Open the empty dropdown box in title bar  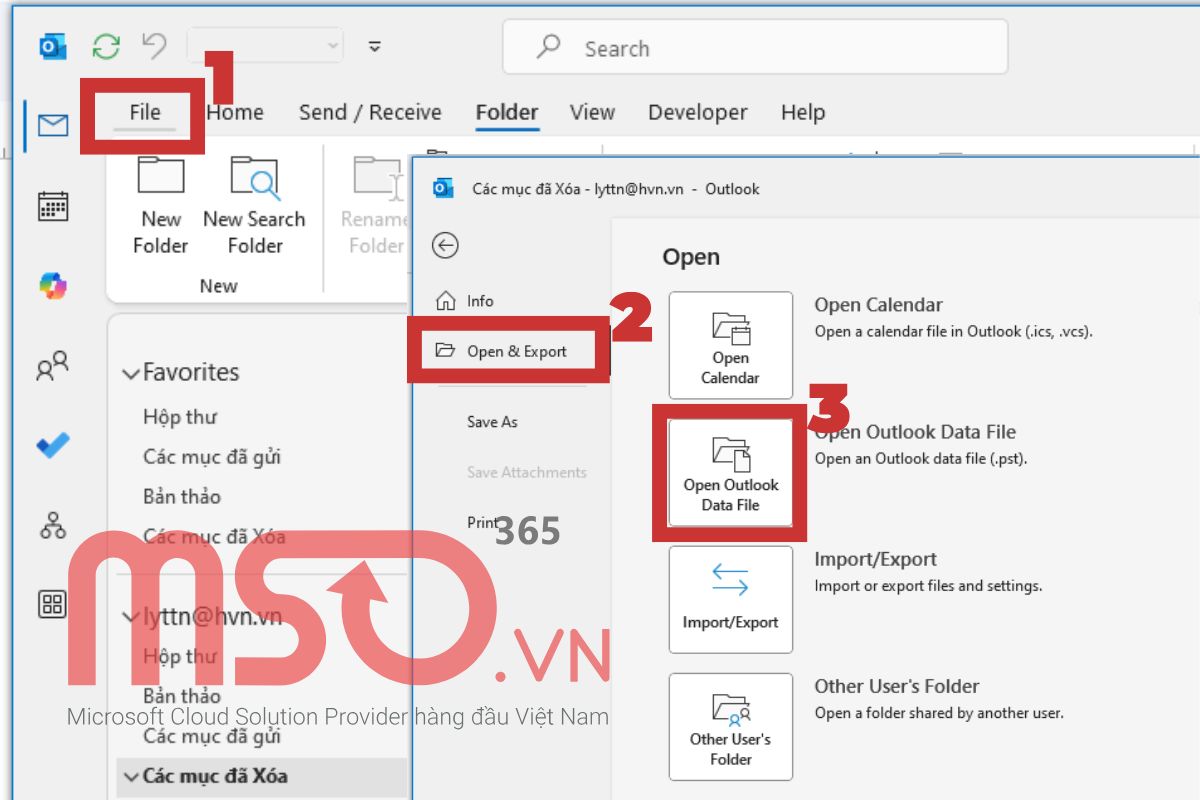click(265, 46)
